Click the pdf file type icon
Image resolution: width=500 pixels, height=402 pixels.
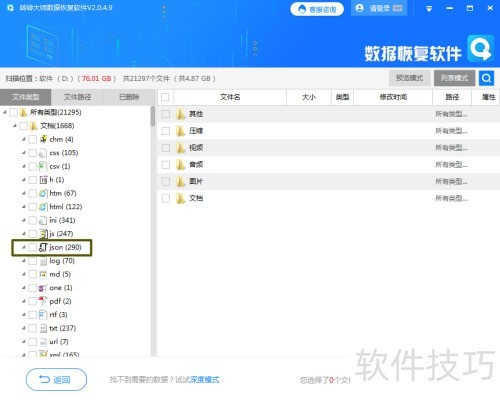pos(43,301)
